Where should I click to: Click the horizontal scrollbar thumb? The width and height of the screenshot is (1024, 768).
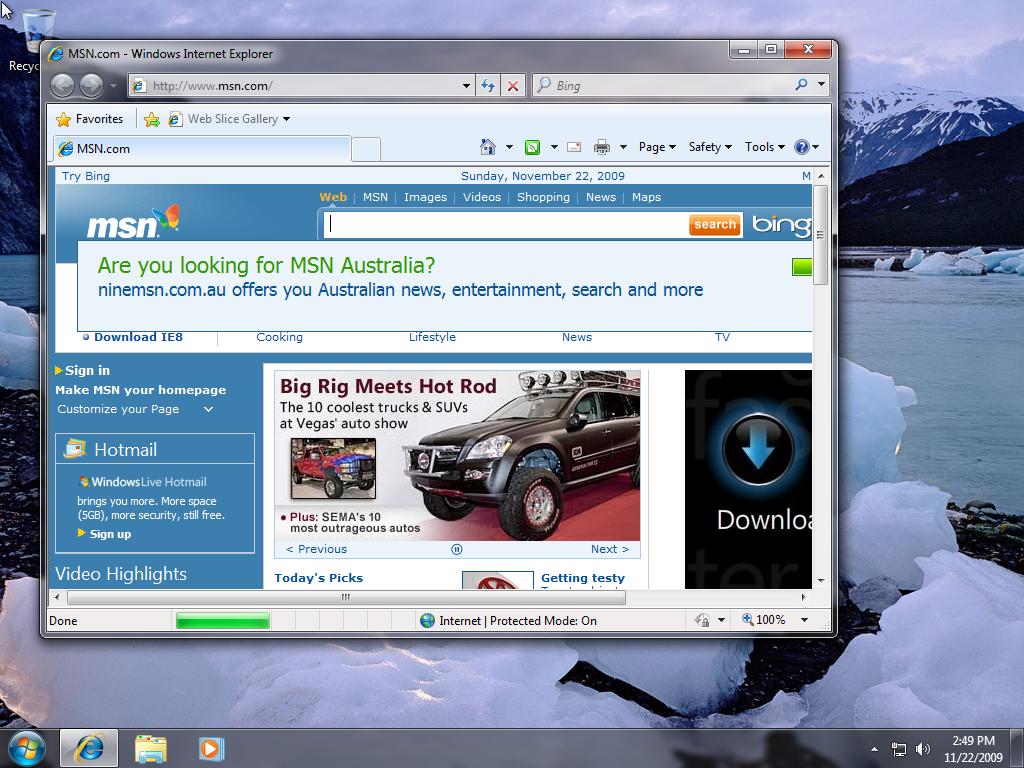345,597
